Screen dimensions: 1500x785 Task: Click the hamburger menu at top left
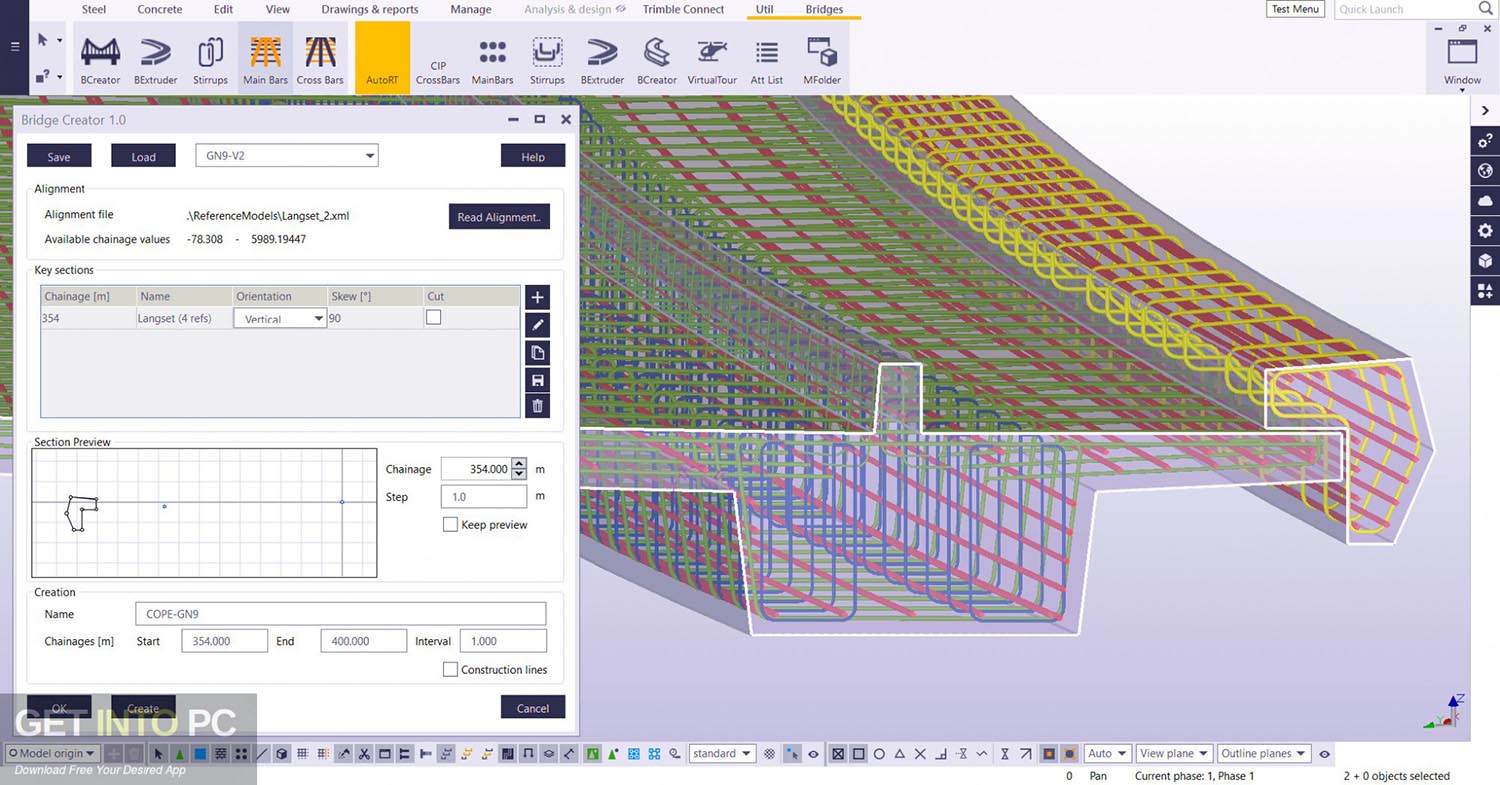tap(14, 46)
